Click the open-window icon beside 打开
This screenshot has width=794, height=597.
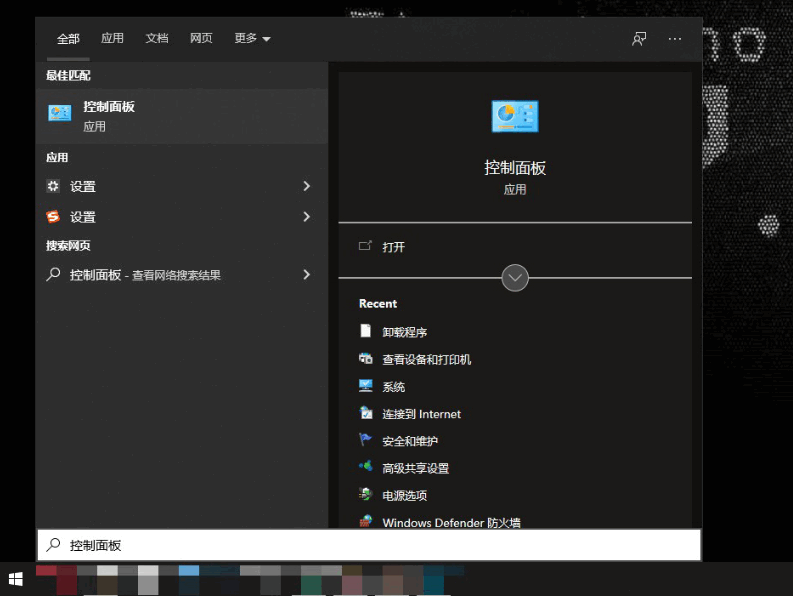[365, 246]
